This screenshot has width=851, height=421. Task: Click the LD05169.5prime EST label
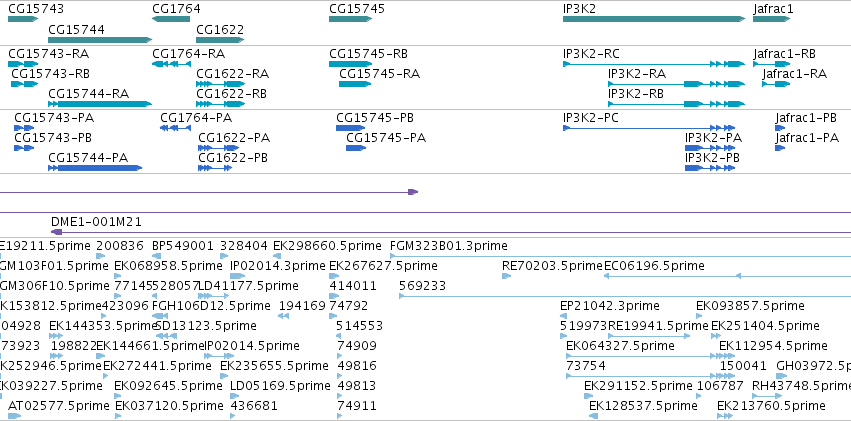[280, 386]
